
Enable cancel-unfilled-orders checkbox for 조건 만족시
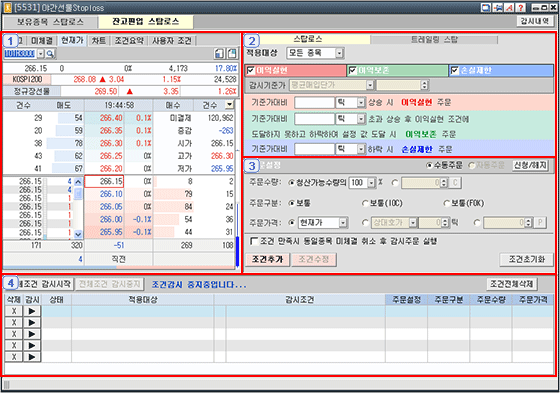254,242
